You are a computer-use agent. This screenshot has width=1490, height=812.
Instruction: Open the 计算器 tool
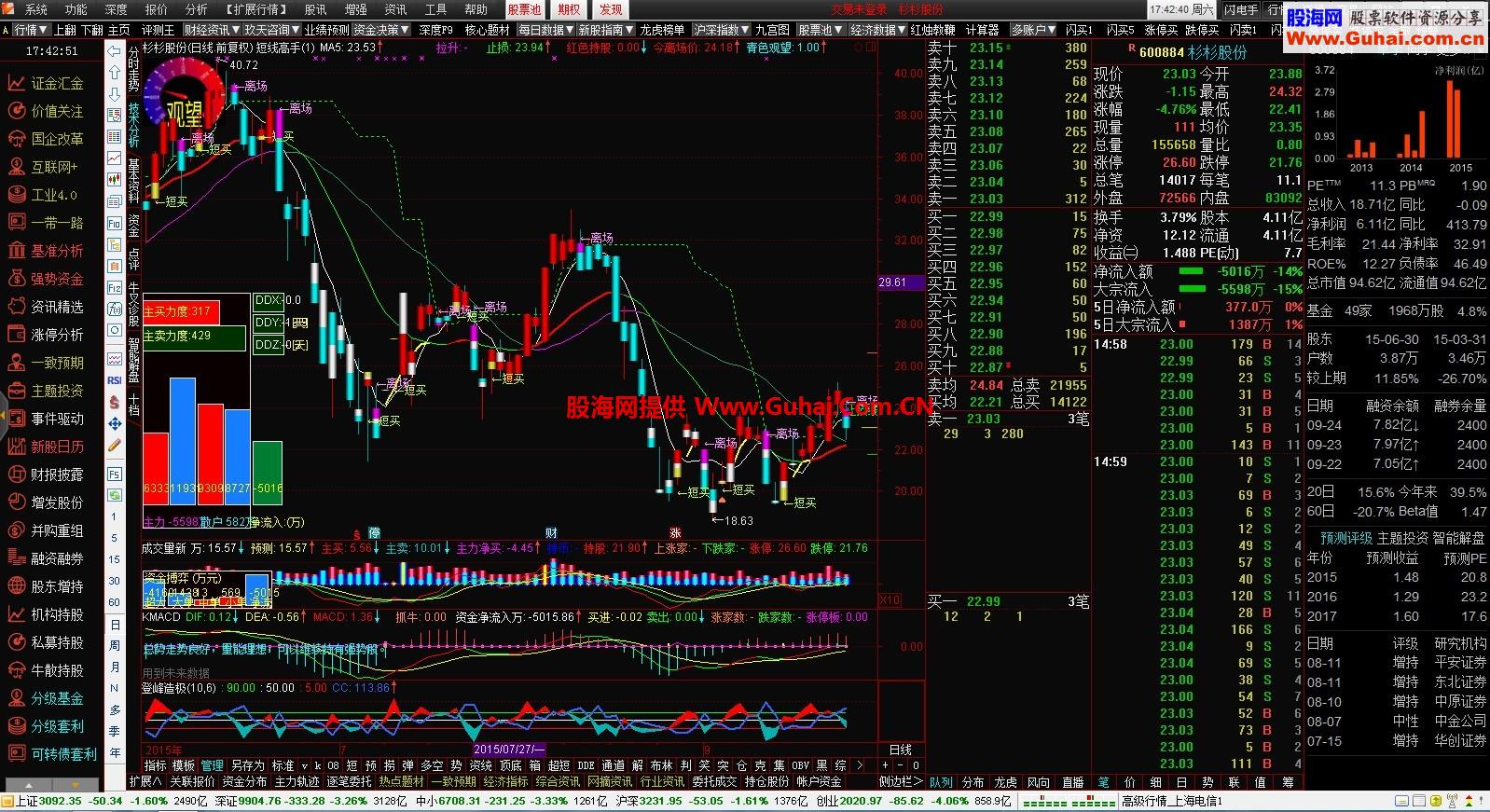(x=982, y=30)
